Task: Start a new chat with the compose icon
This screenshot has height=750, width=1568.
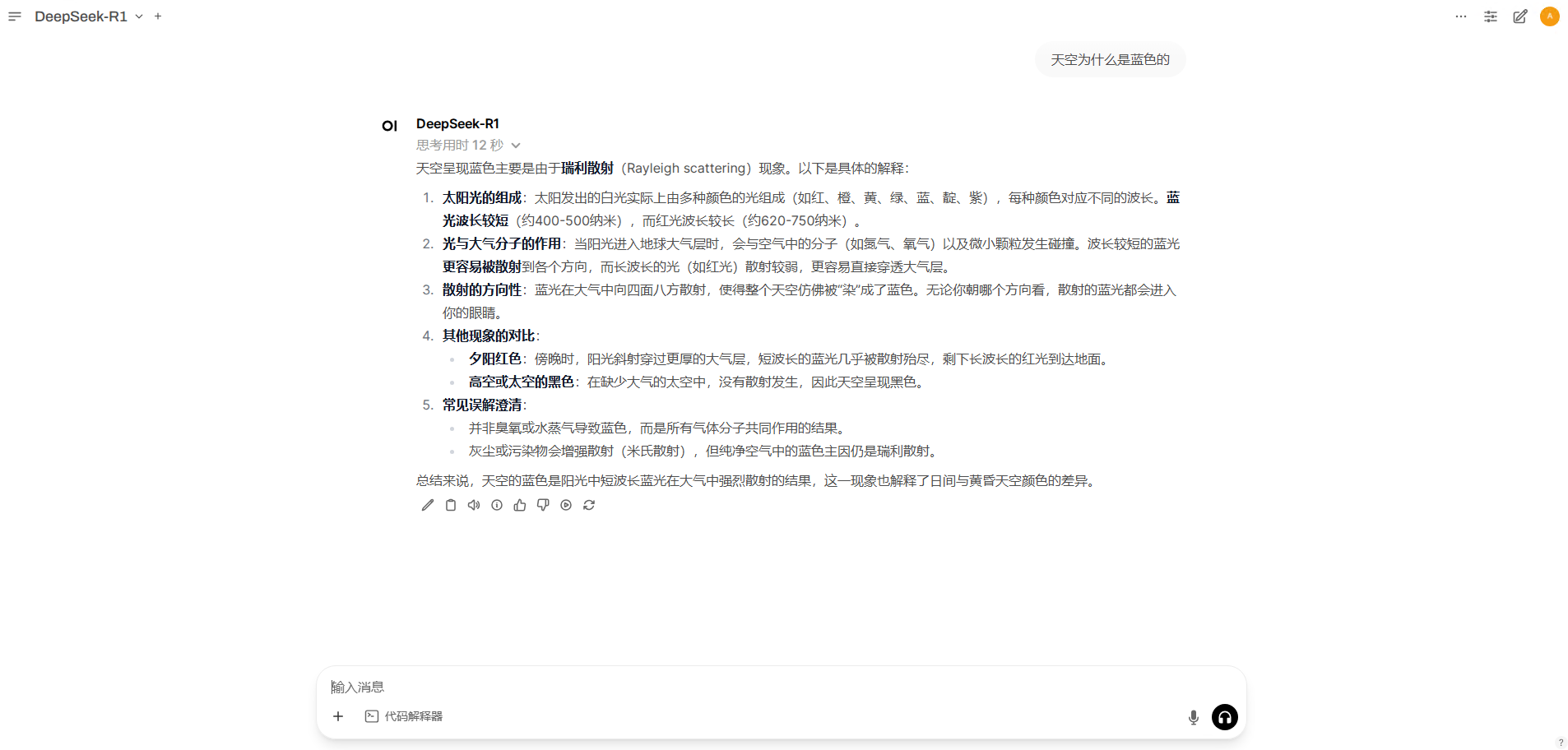Action: (x=1520, y=16)
